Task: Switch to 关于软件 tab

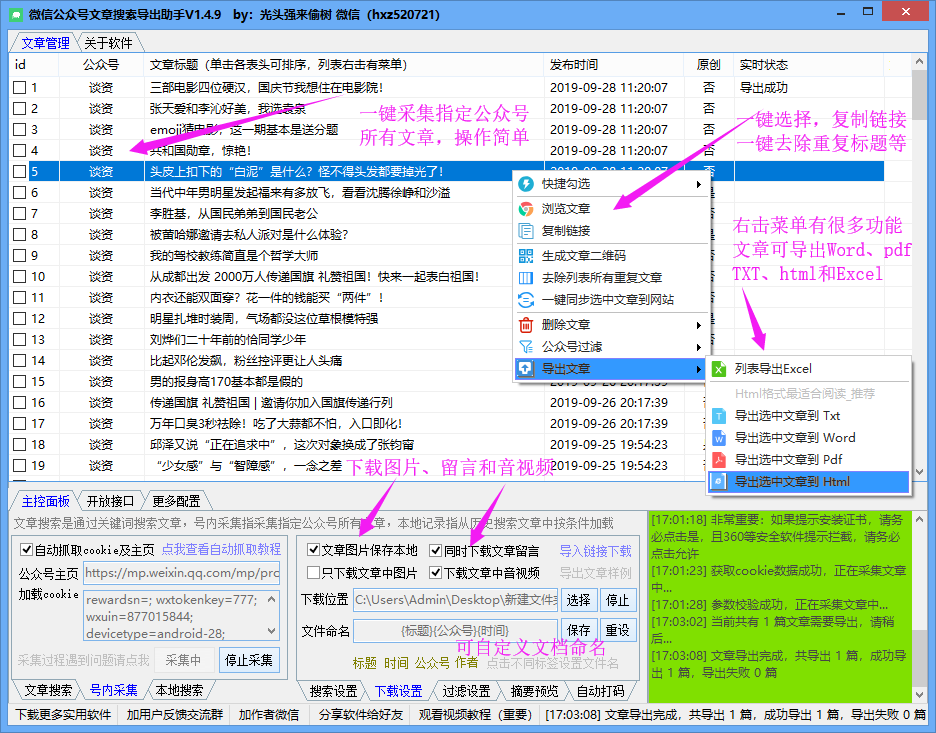Action: pyautogui.click(x=108, y=43)
